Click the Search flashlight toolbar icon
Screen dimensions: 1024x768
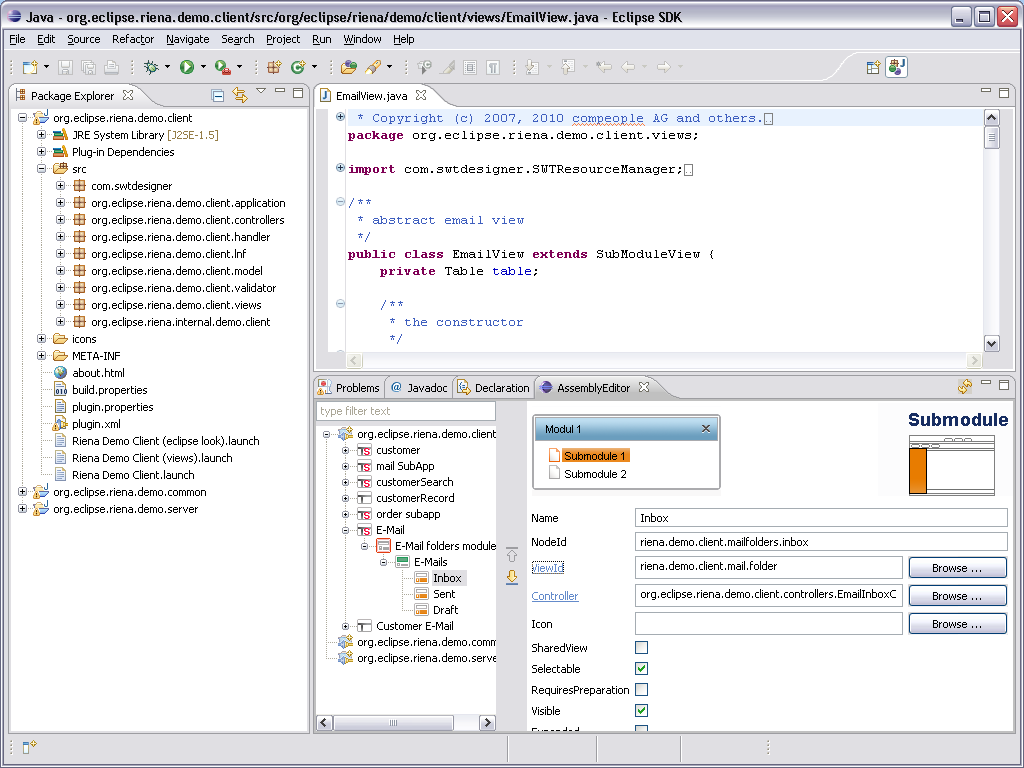pyautogui.click(x=373, y=67)
